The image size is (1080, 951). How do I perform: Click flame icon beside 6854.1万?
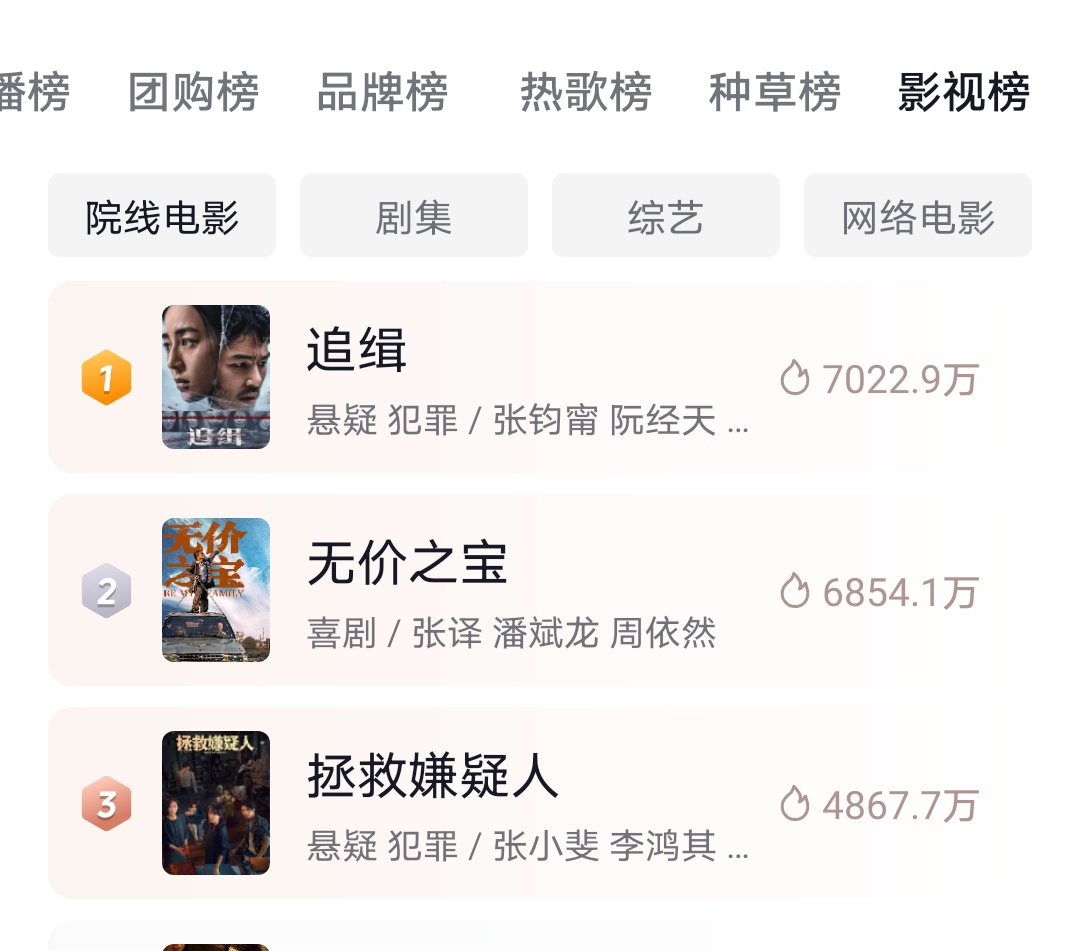coord(795,592)
